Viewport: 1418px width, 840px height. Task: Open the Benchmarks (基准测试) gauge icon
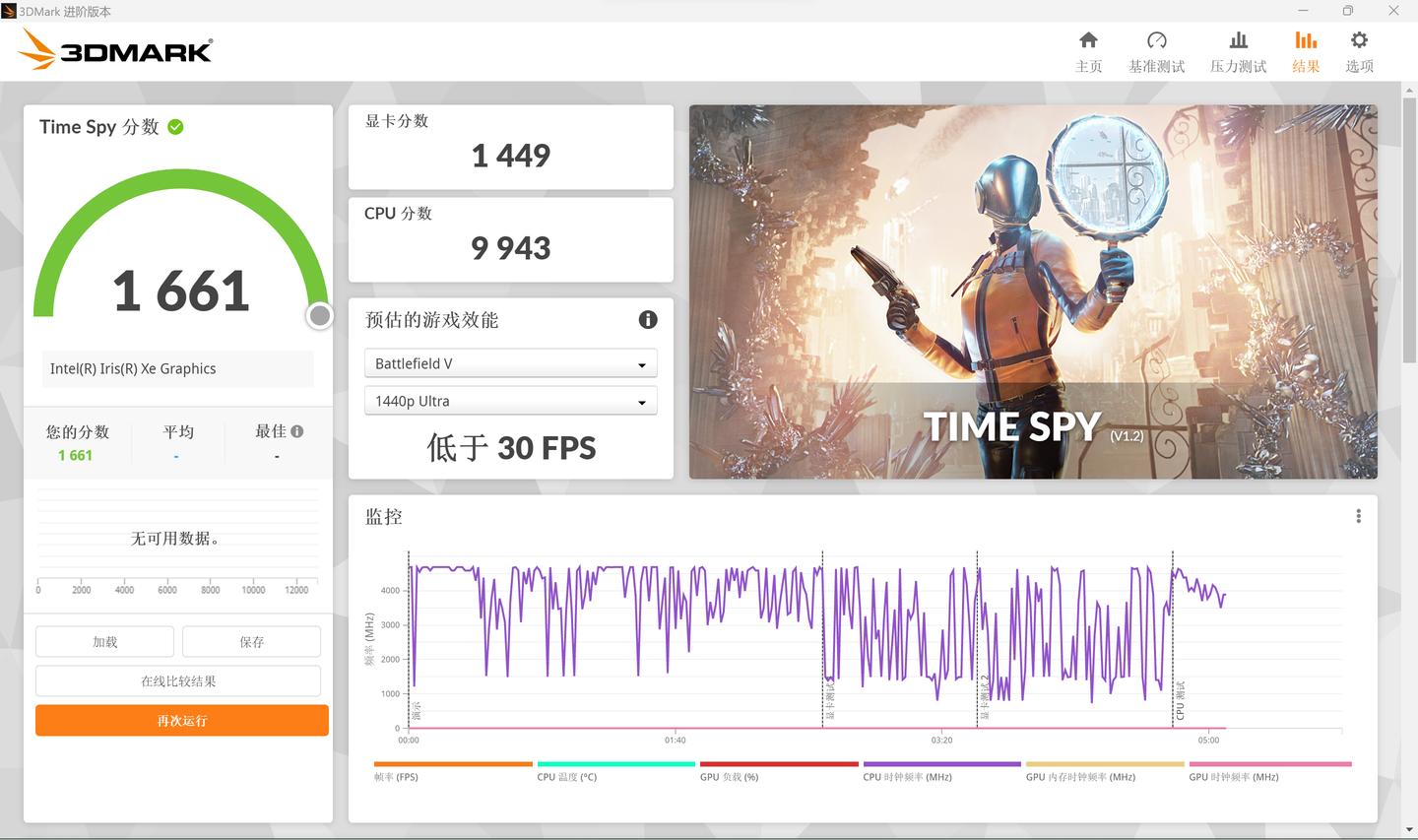point(1156,40)
